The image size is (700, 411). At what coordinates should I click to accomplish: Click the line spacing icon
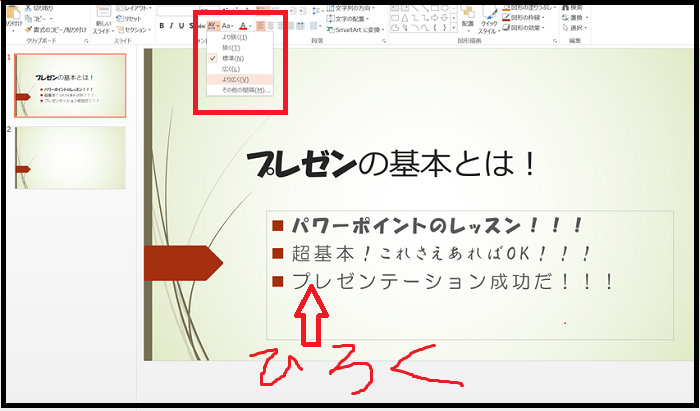click(x=317, y=10)
